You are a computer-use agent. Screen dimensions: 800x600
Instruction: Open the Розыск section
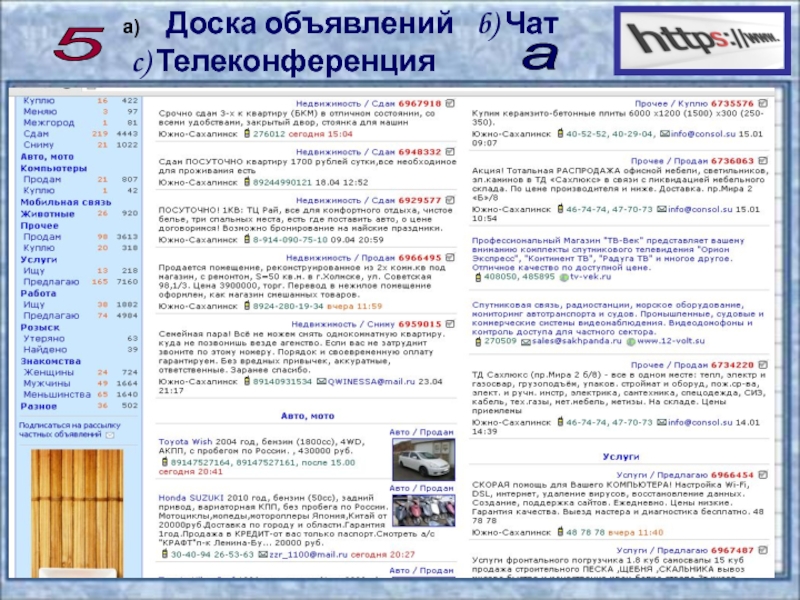tap(40, 328)
